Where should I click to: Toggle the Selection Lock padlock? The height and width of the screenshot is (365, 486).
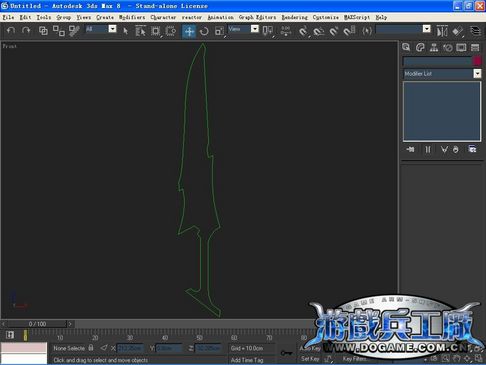pyautogui.click(x=91, y=348)
